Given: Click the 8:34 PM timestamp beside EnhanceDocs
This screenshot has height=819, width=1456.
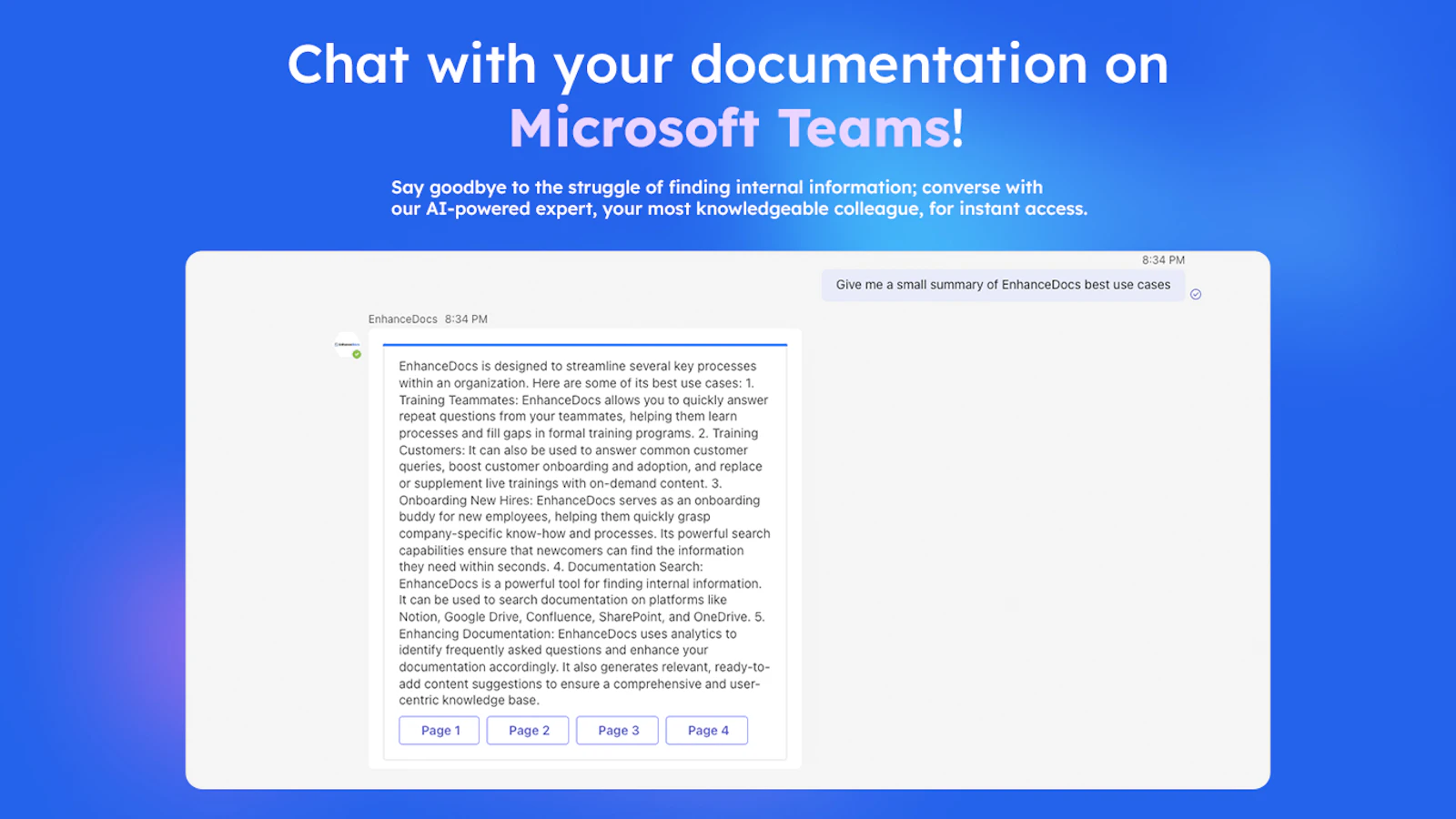Looking at the screenshot, I should click(x=466, y=319).
